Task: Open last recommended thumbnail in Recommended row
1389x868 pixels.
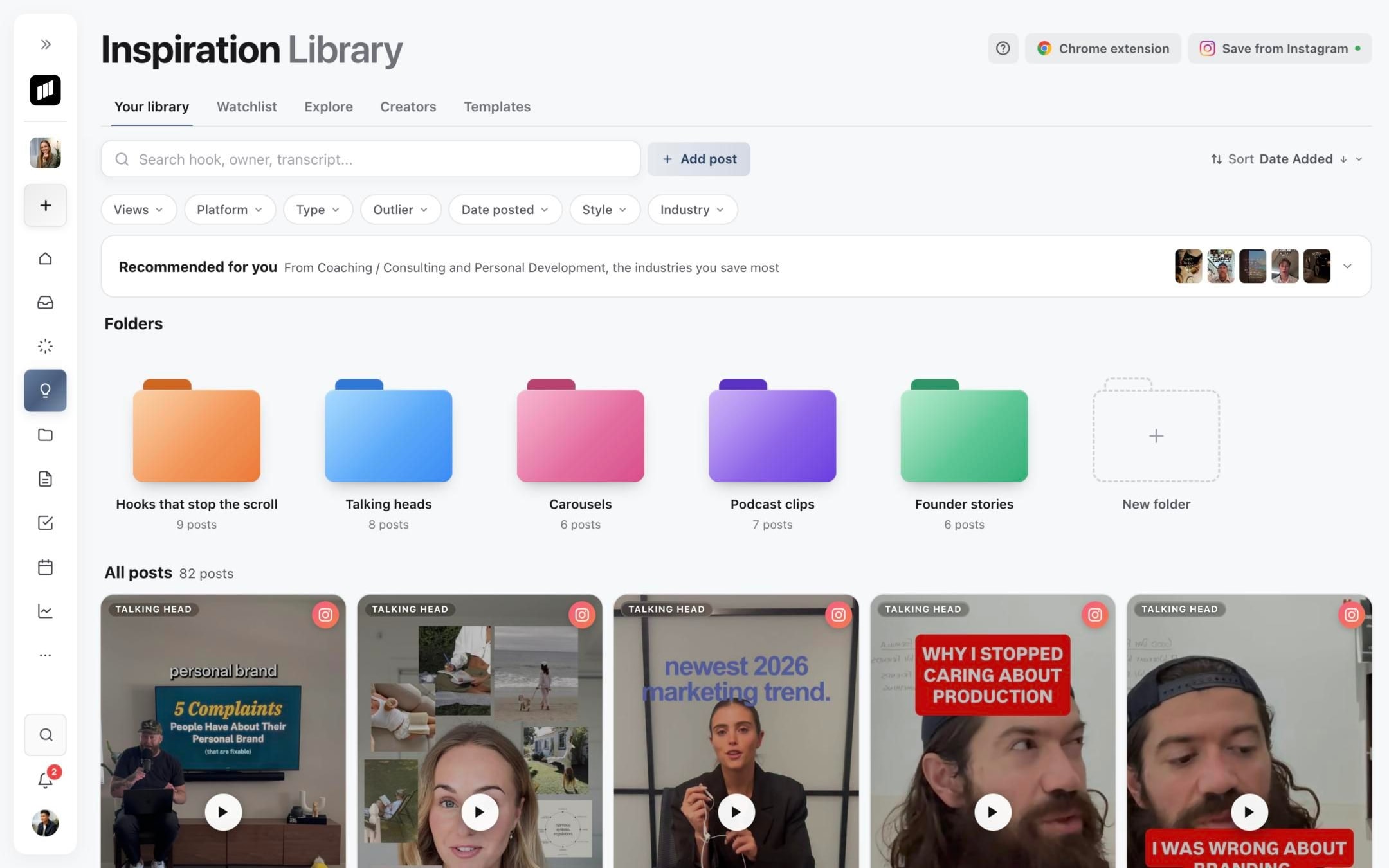Action: pos(1316,266)
